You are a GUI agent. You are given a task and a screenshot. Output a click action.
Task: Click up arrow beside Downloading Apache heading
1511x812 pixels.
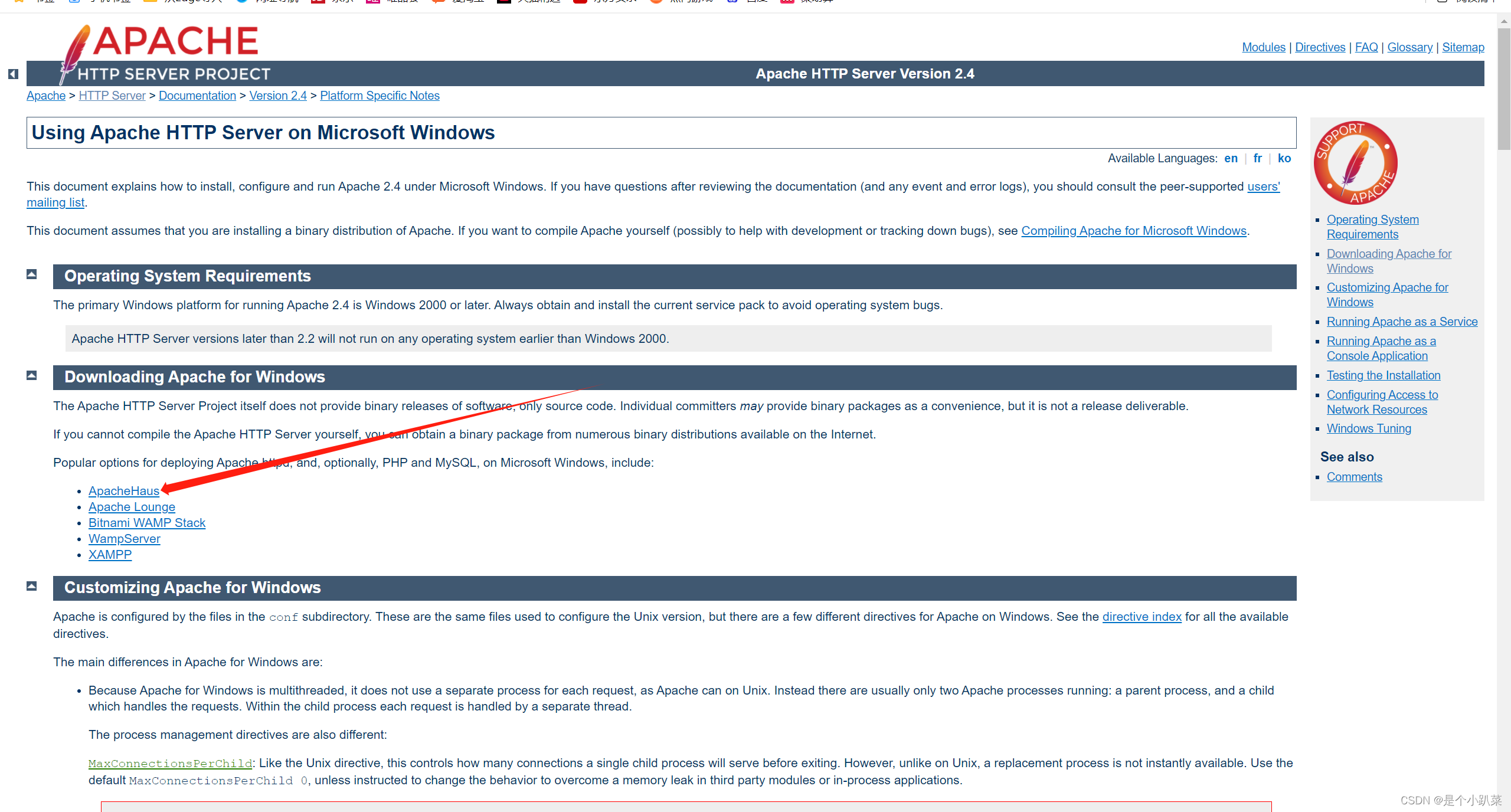(x=32, y=375)
